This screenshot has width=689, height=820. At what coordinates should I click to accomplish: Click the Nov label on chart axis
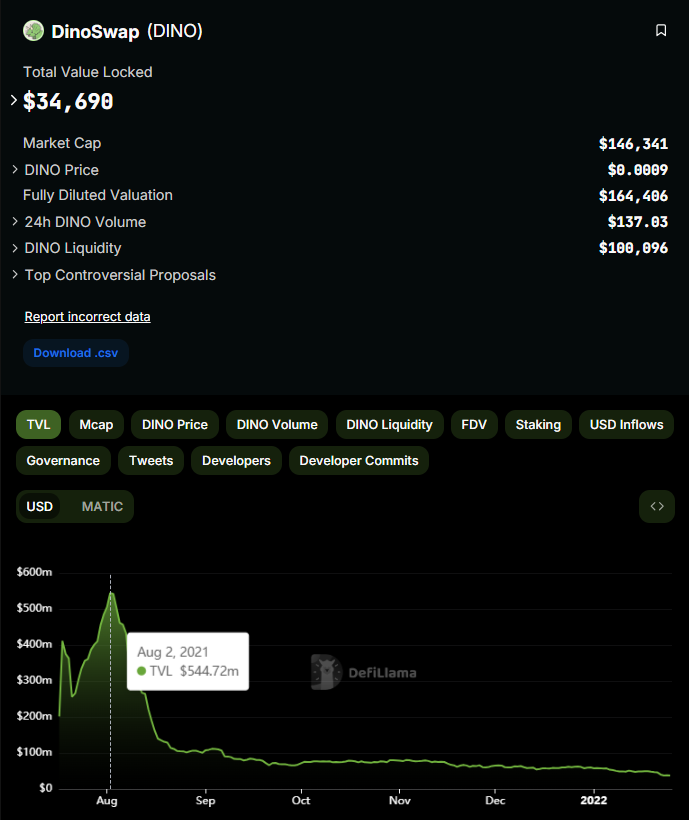[x=400, y=801]
